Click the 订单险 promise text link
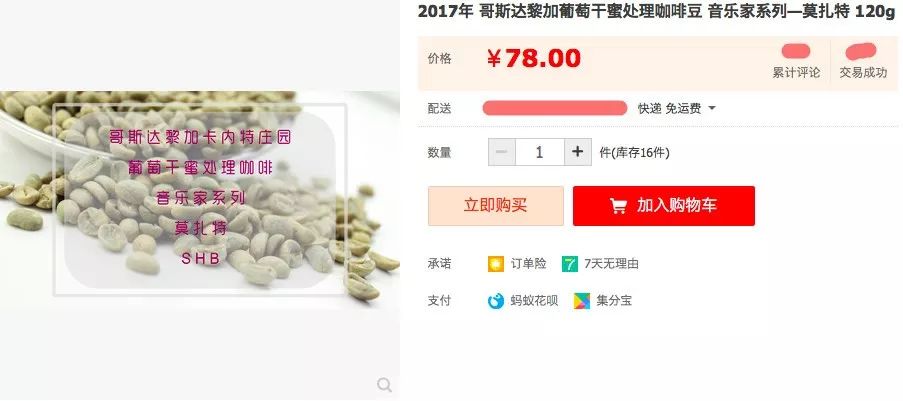Image resolution: width=903 pixels, height=401 pixels. coord(528,264)
